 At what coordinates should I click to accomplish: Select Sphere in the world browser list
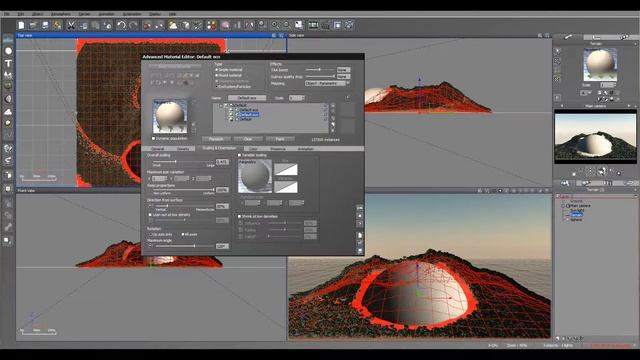click(576, 220)
